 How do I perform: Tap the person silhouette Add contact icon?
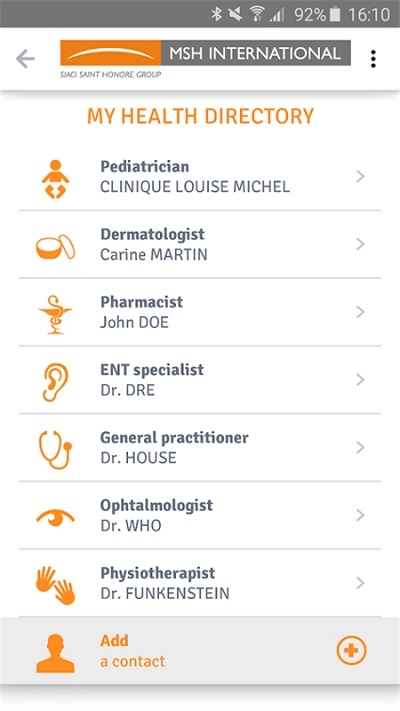[x=55, y=653]
